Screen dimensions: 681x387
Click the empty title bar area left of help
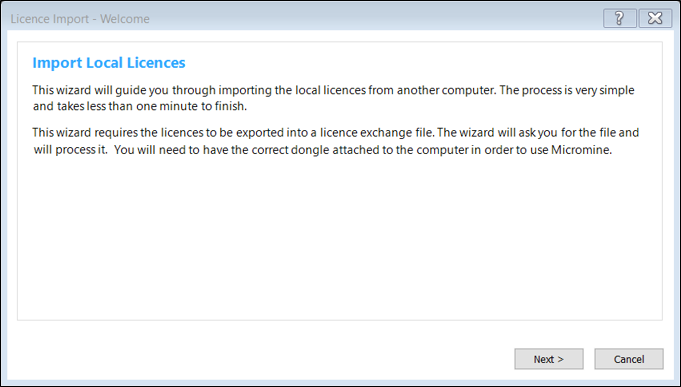pyautogui.click(x=374, y=18)
